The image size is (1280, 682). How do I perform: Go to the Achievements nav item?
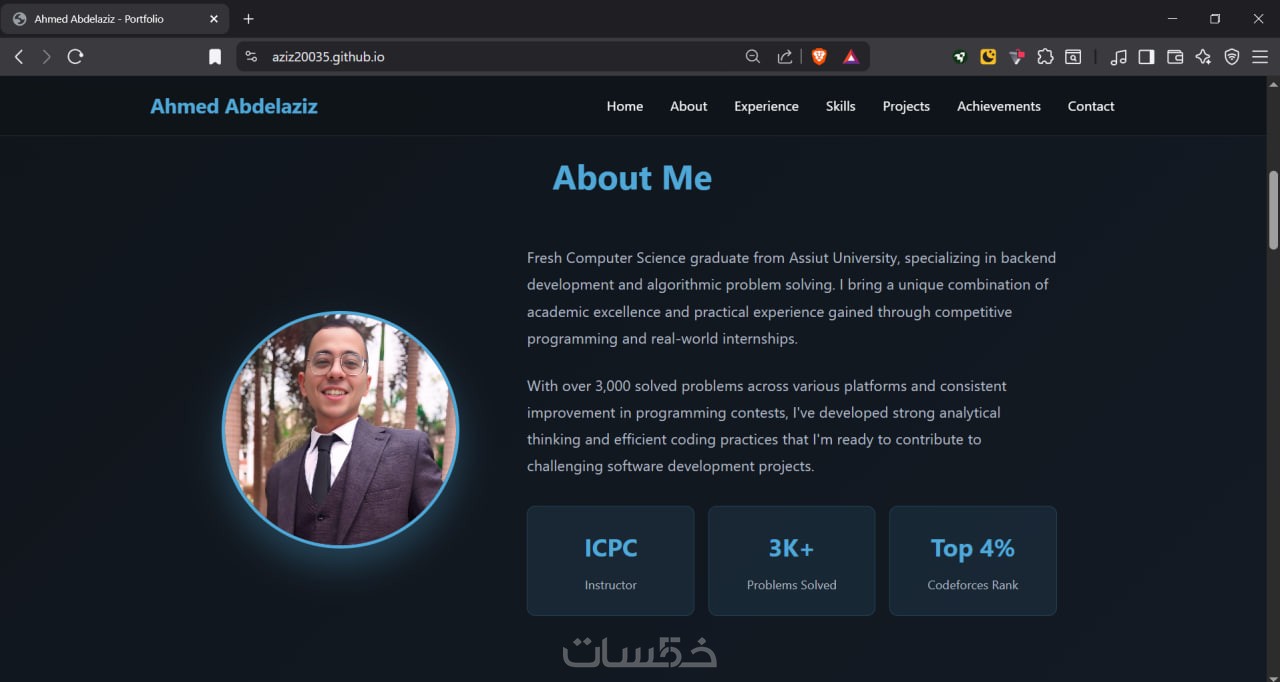[x=999, y=106]
